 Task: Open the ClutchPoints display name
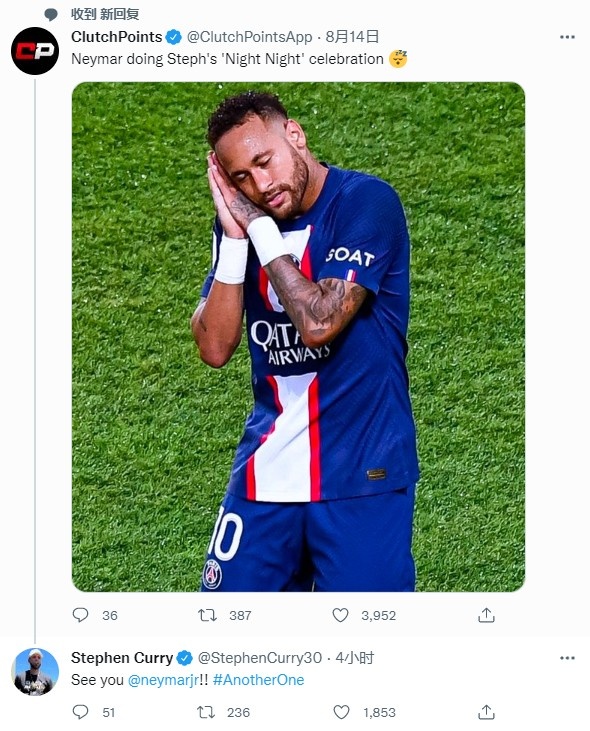tap(117, 36)
